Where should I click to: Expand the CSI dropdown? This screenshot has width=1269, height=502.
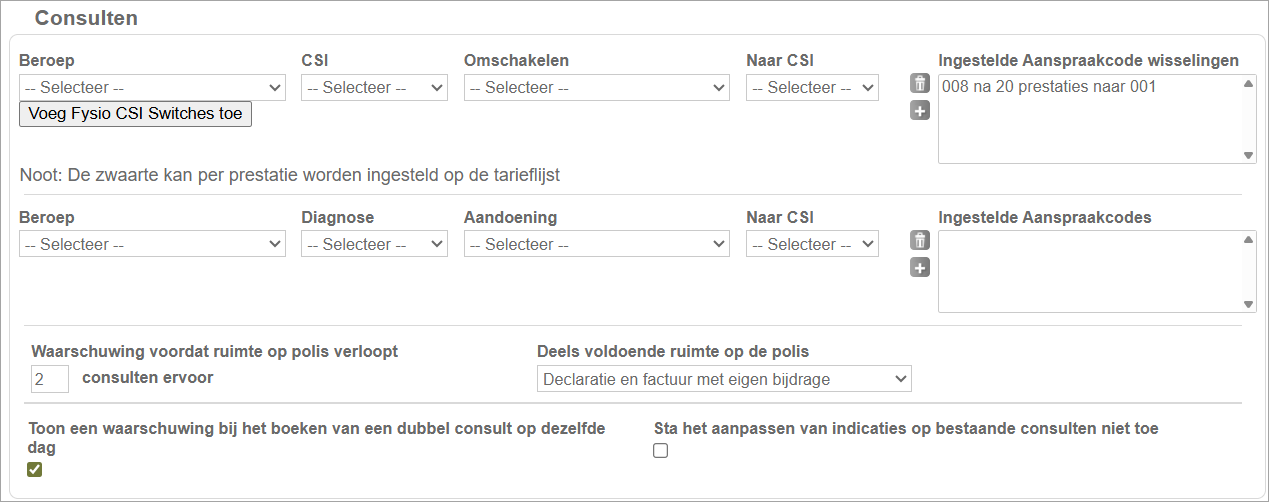[x=374, y=88]
